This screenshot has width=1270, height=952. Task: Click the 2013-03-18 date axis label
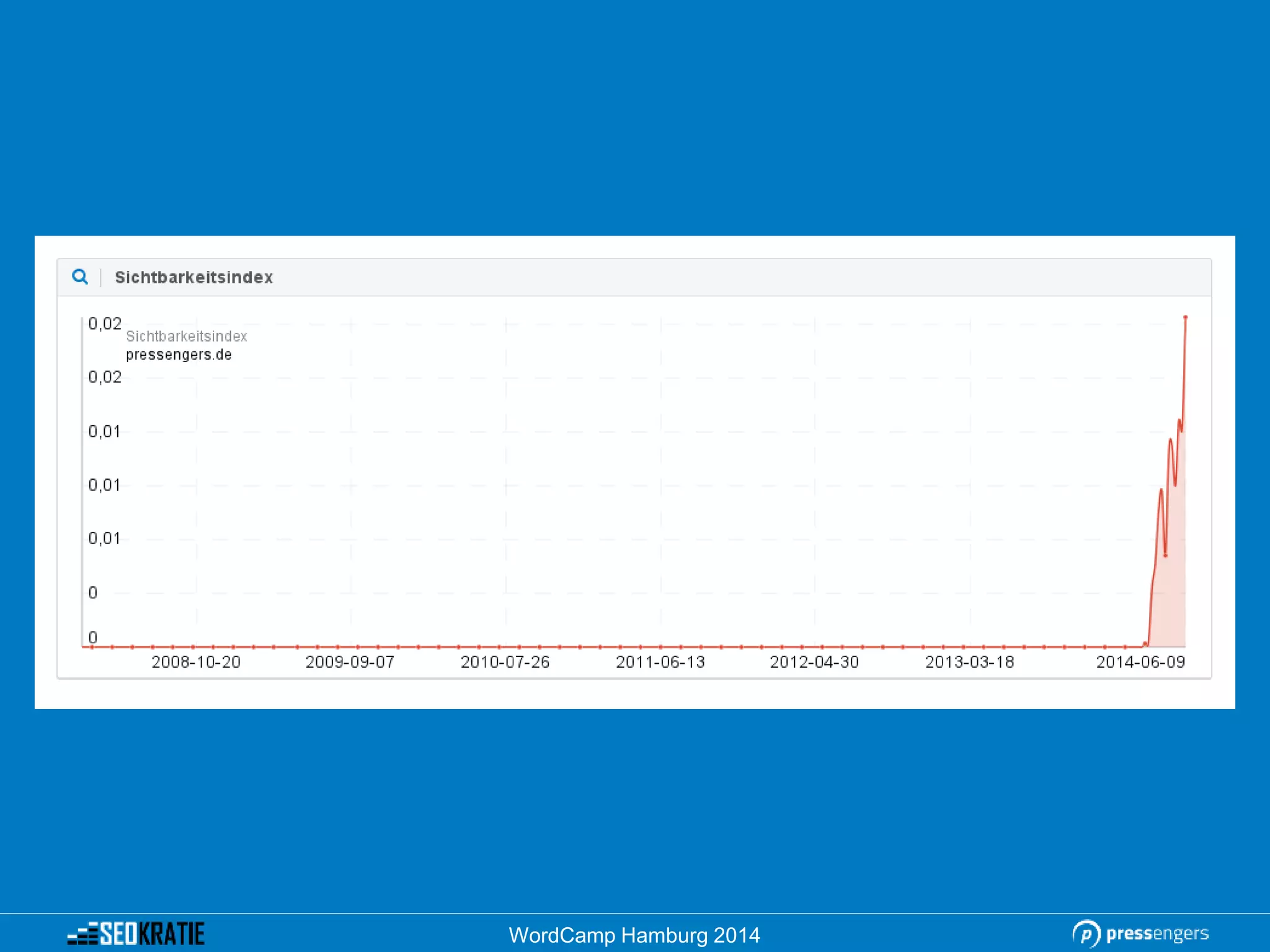[x=969, y=662]
